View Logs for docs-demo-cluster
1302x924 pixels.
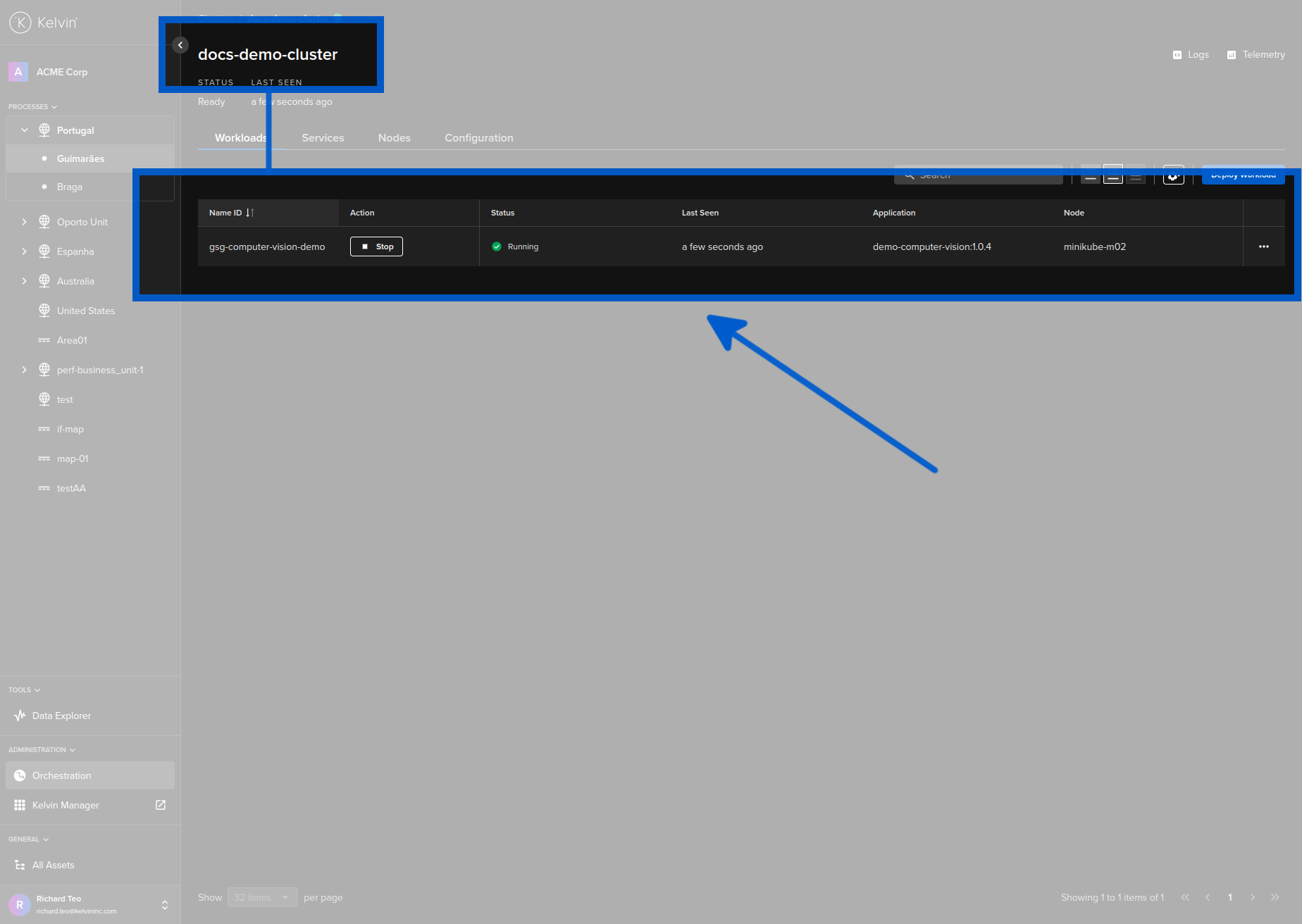tap(1191, 54)
